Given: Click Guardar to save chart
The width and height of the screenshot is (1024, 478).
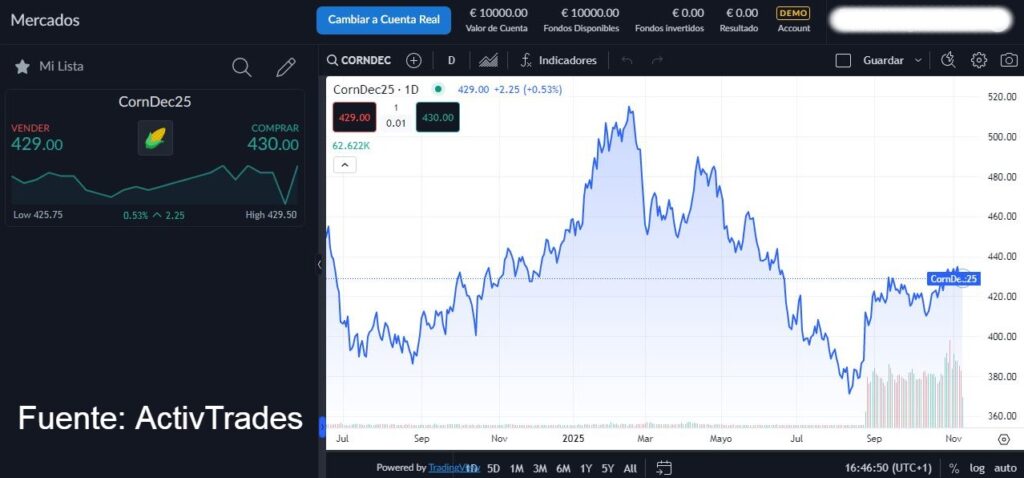Looking at the screenshot, I should point(883,61).
